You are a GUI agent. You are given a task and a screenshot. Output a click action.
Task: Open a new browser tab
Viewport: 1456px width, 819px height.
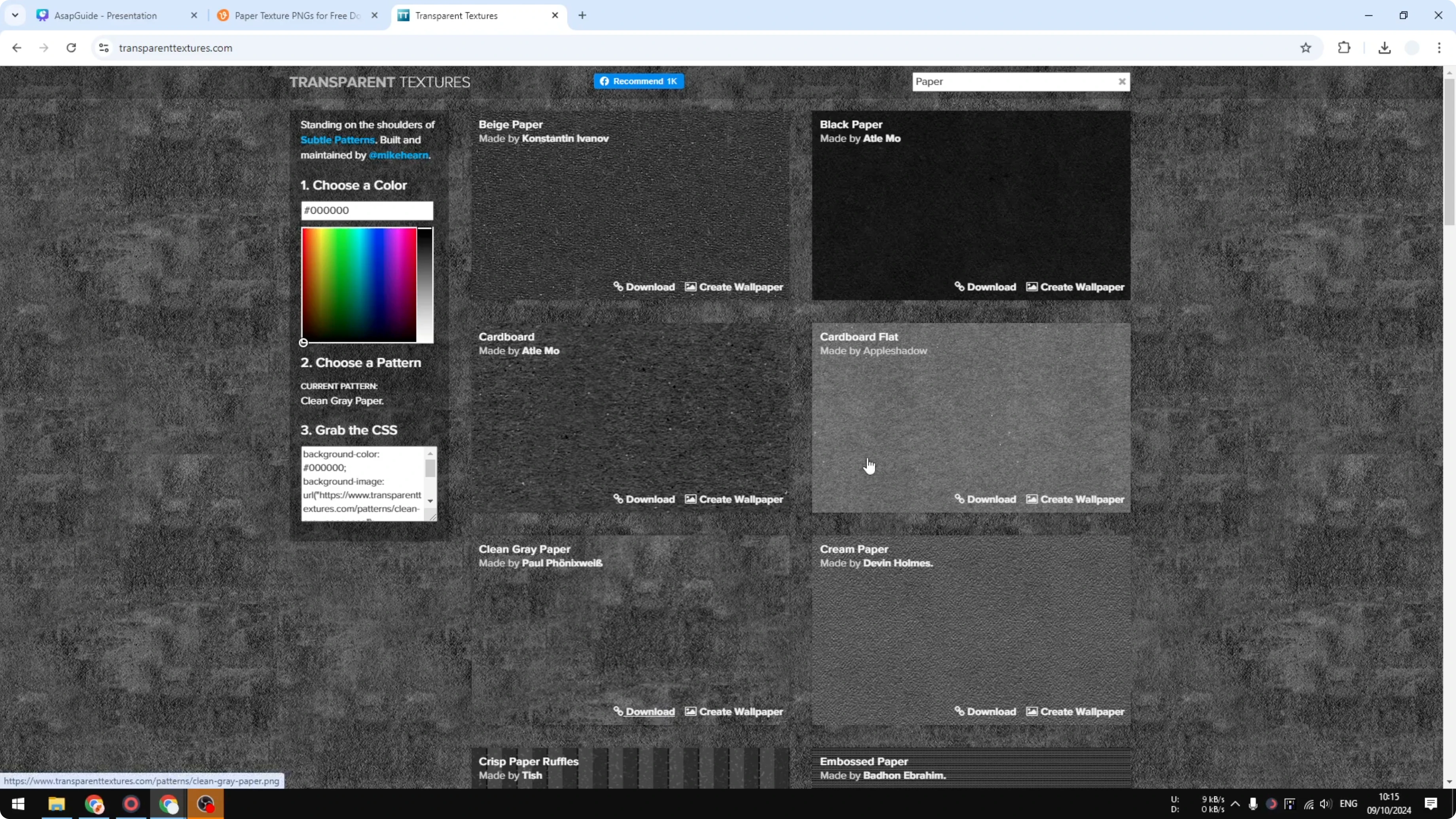point(583,15)
